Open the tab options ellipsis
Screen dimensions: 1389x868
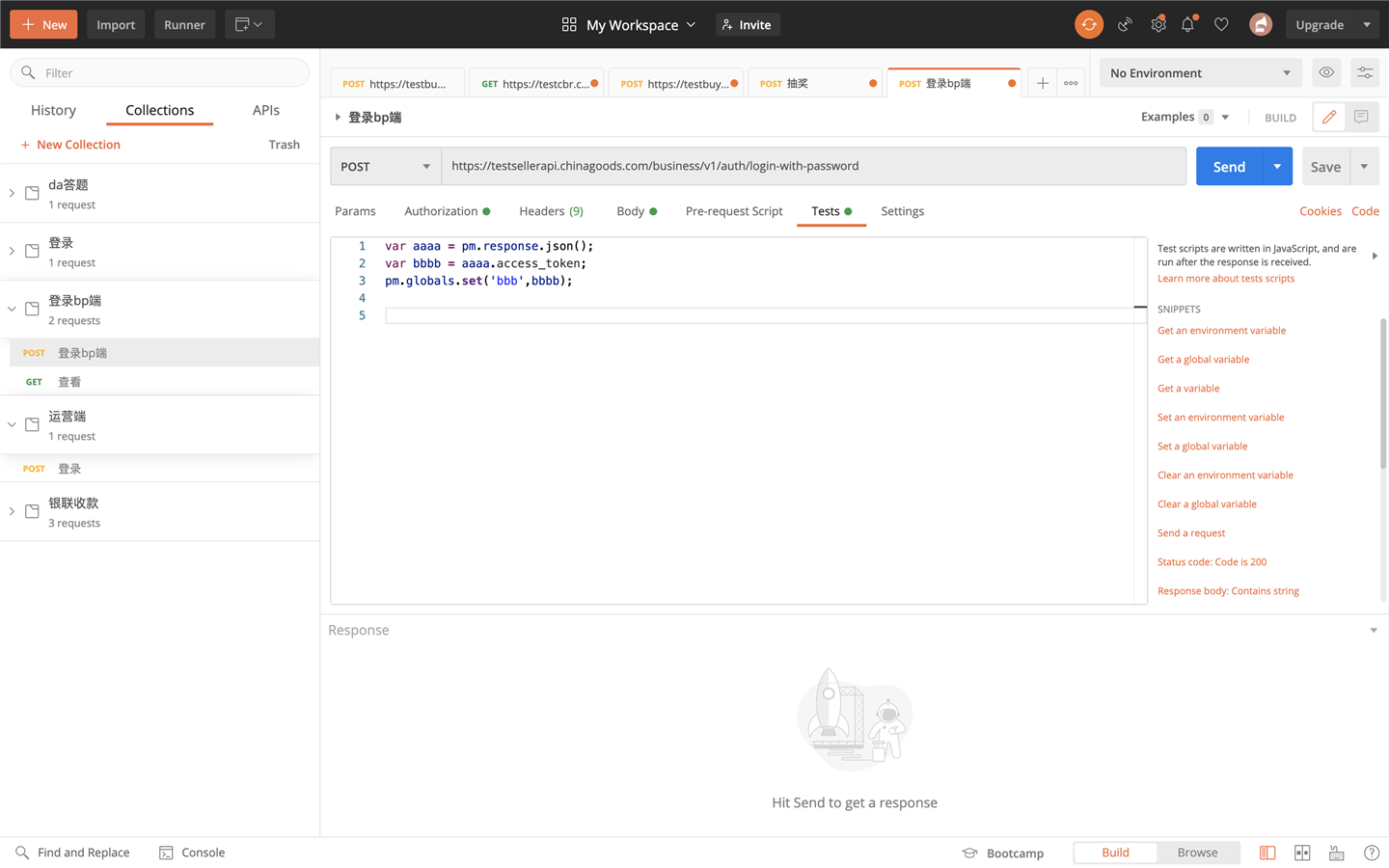click(1071, 83)
